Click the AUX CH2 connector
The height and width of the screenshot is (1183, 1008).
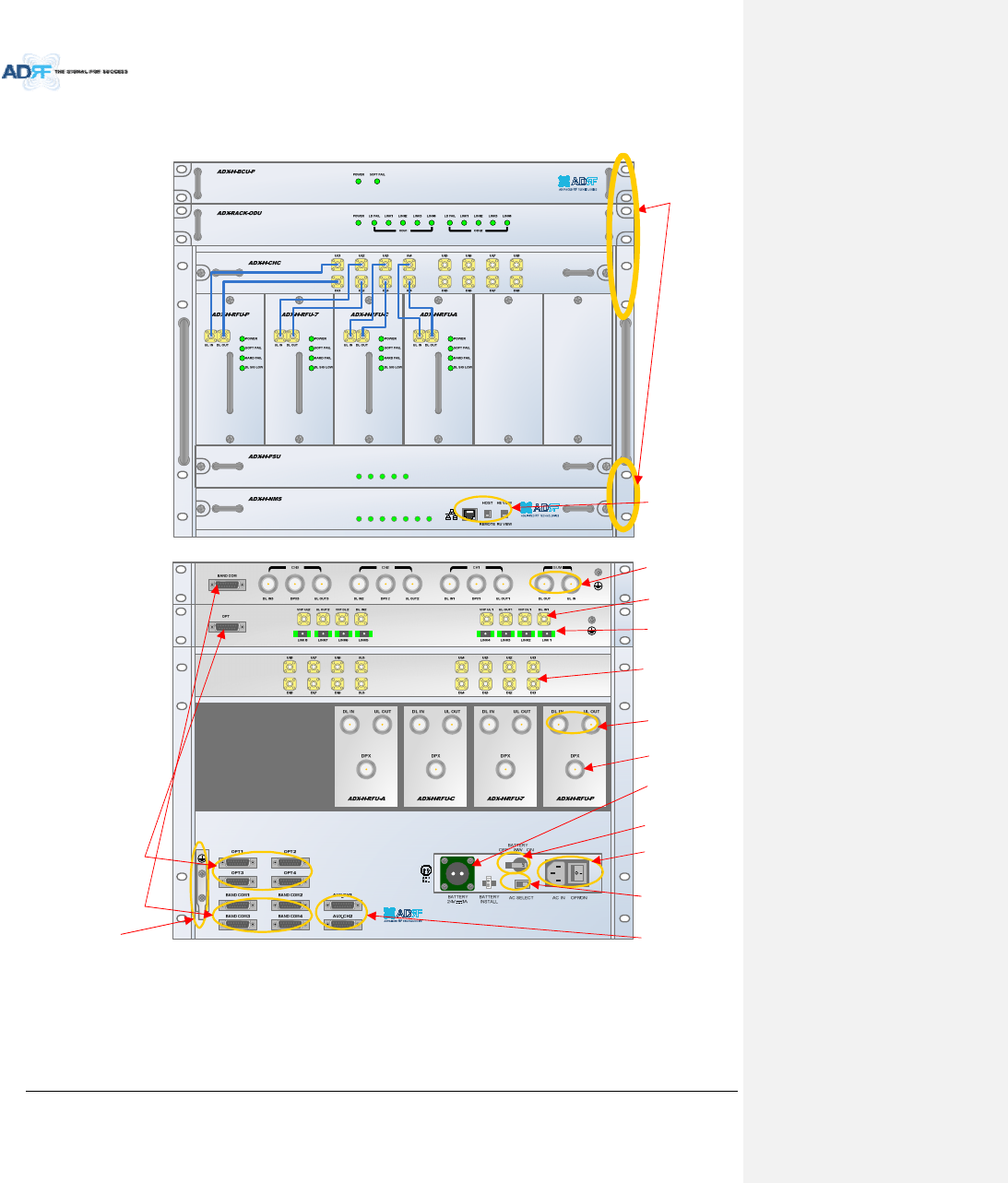point(342,924)
